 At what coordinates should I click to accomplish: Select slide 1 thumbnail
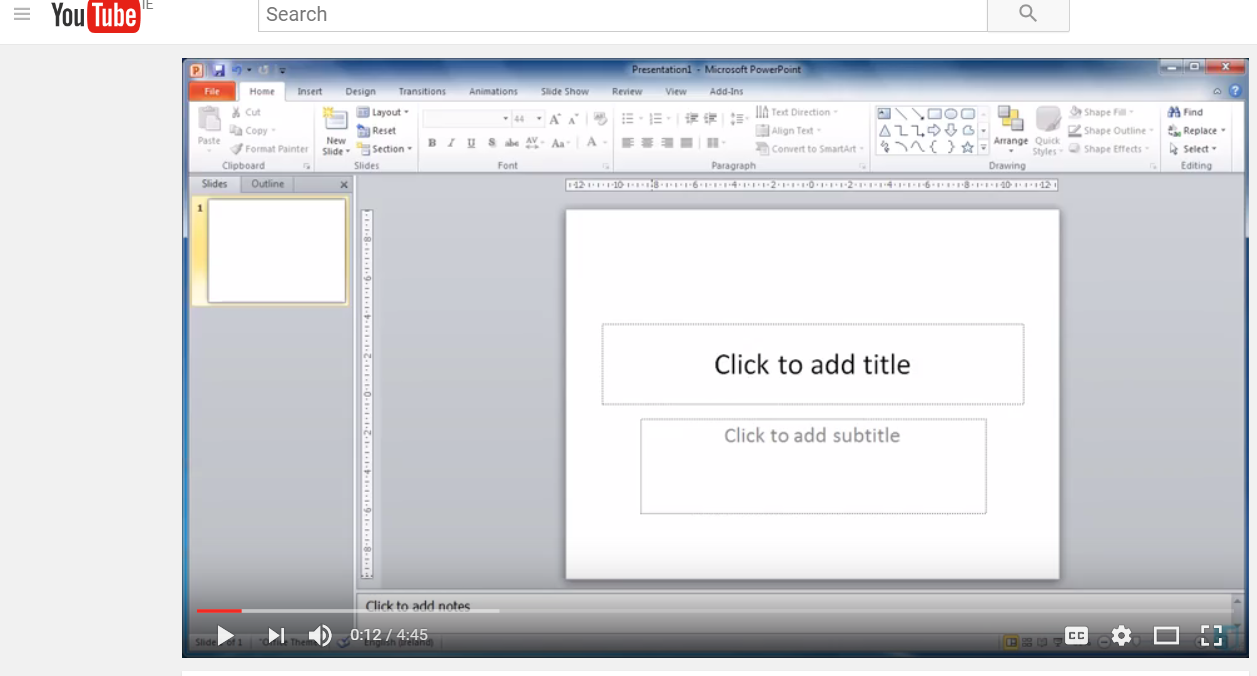tap(276, 251)
